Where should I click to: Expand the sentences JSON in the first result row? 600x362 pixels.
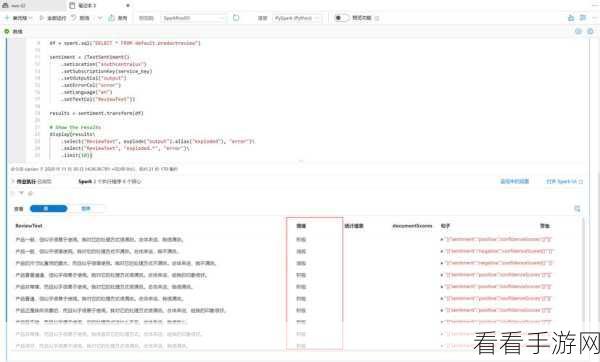click(442, 240)
